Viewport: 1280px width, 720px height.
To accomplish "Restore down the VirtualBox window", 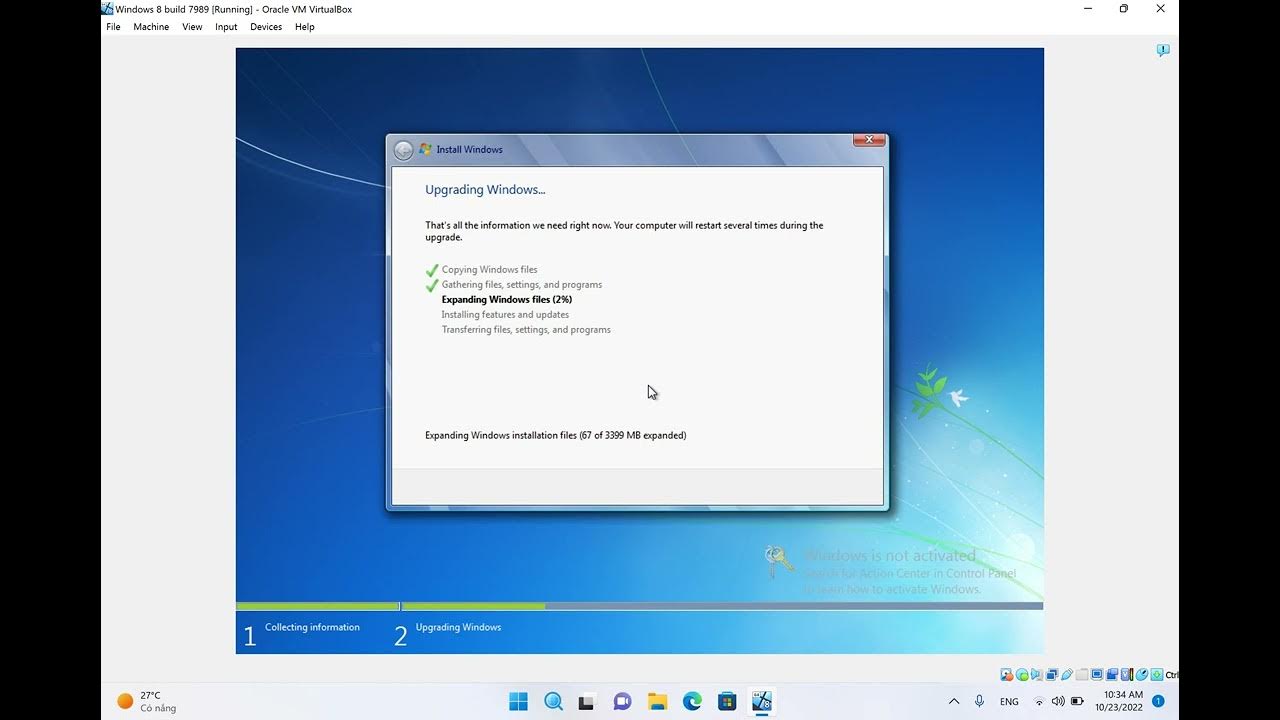I will pos(1124,9).
